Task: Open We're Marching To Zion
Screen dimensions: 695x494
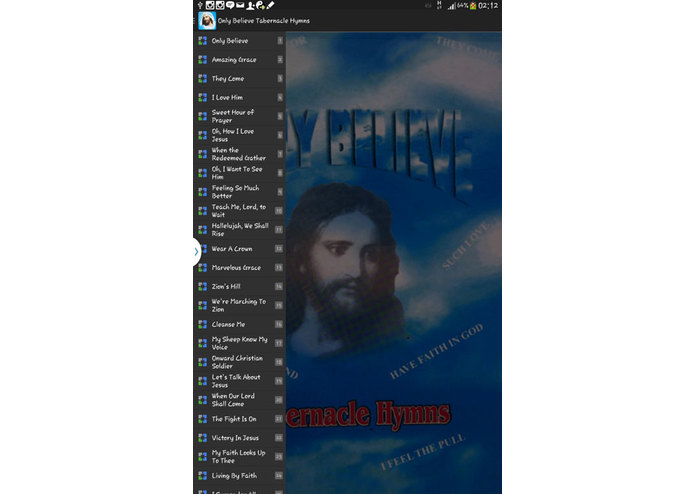Action: 239,305
